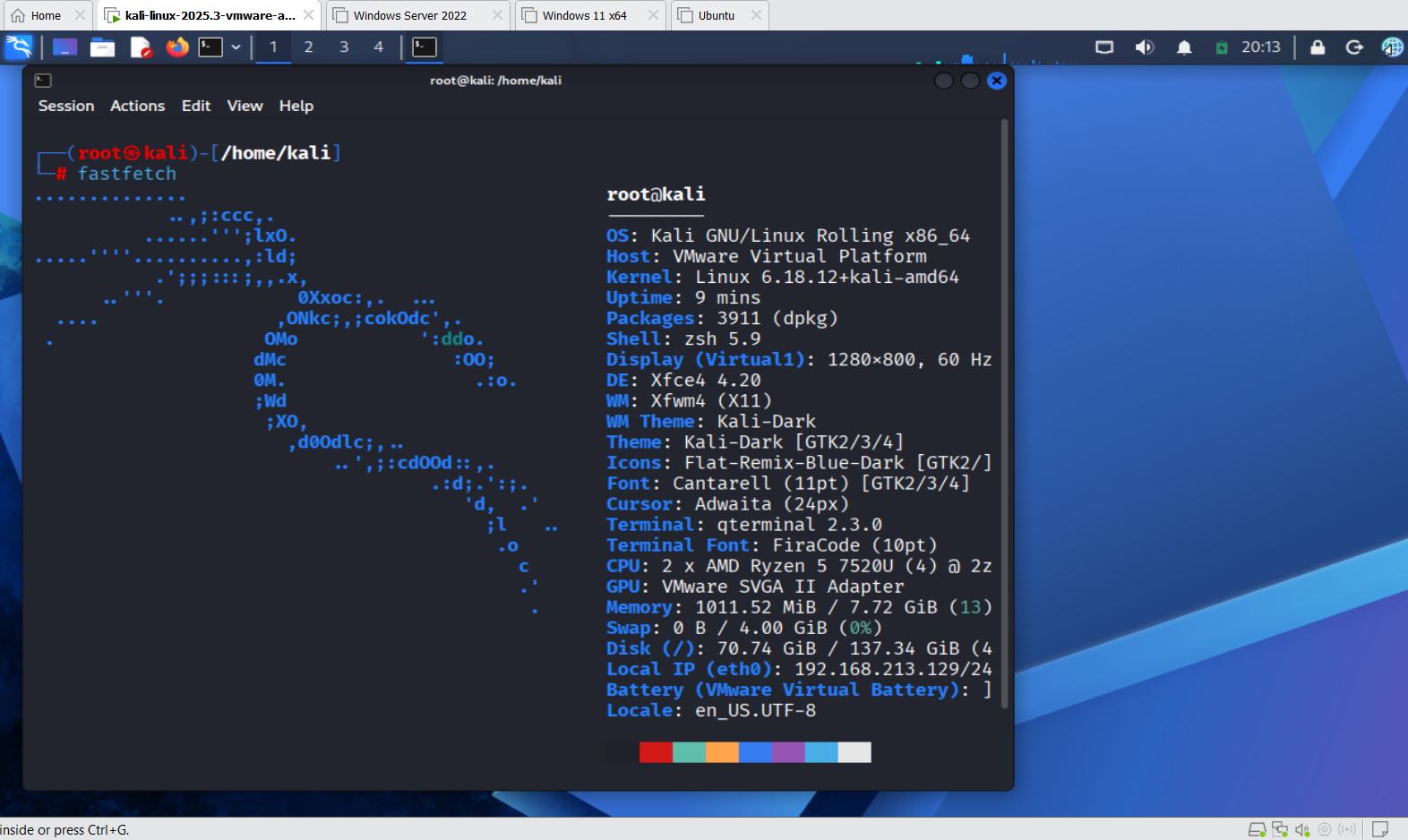Close the Ubuntu tab

756,15
